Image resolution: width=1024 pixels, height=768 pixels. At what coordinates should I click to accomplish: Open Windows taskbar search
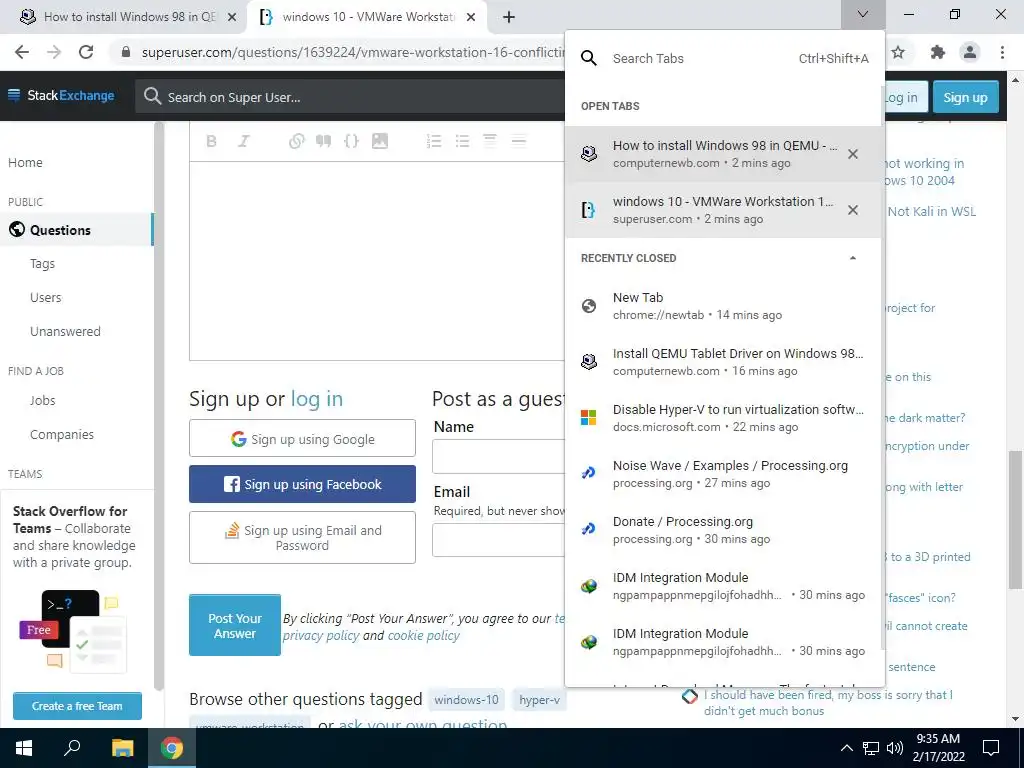[72, 748]
